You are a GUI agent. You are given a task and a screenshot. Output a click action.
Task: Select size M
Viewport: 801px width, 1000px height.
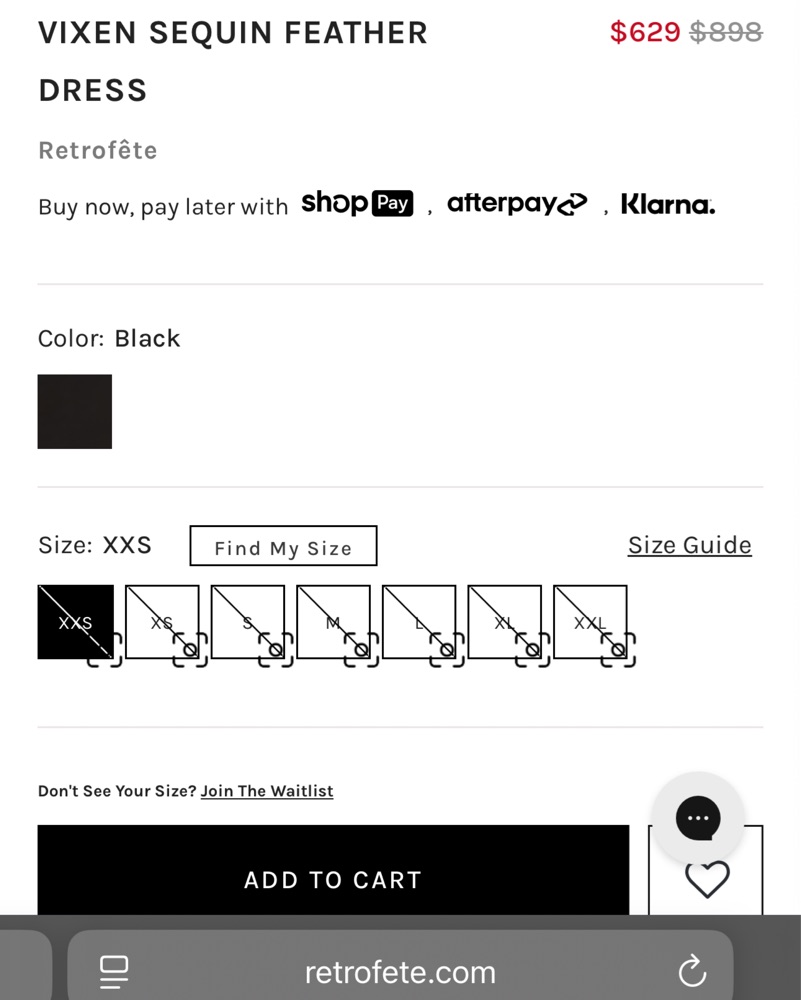[333, 622]
